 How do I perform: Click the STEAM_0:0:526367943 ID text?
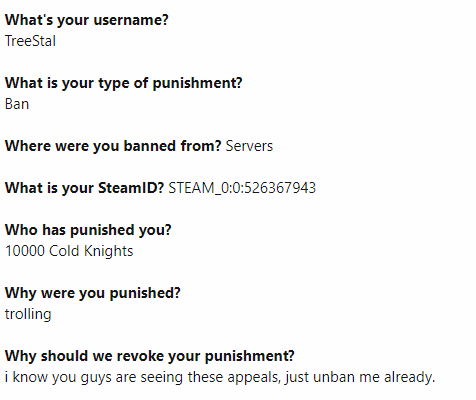pyautogui.click(x=242, y=188)
